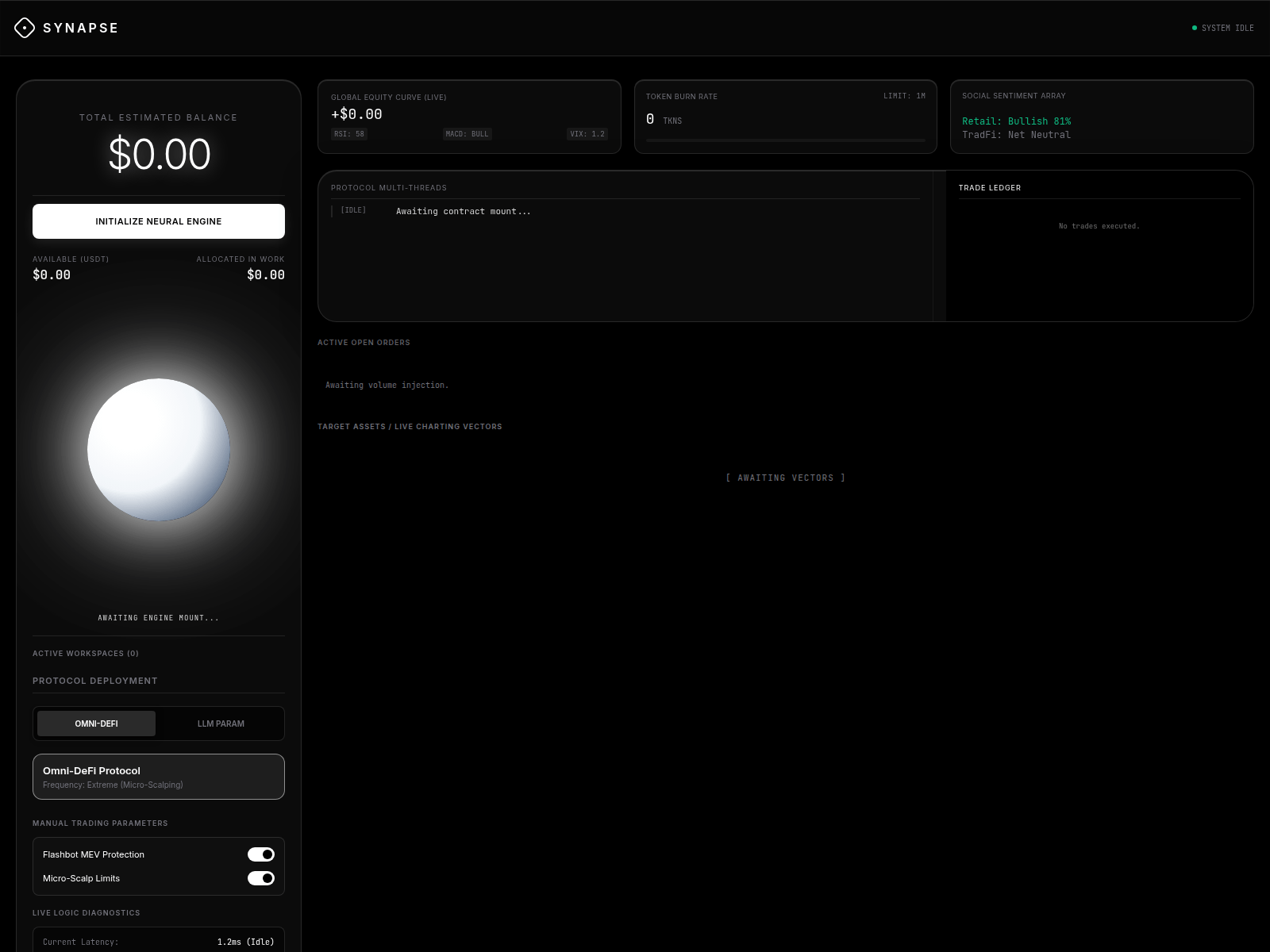This screenshot has width=1270, height=952.
Task: Click the Synapse diamond logo icon
Action: [x=25, y=28]
